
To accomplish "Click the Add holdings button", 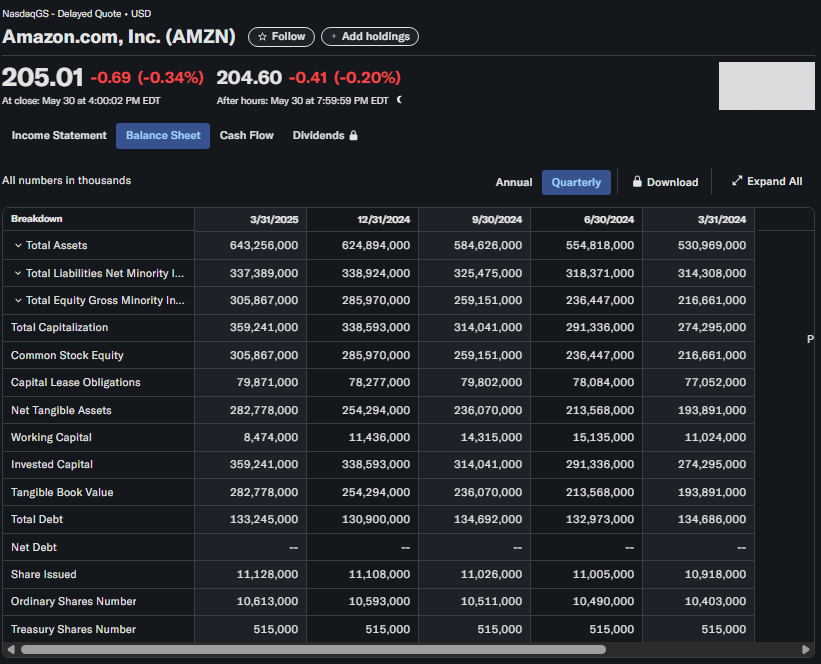I will [x=370, y=37].
